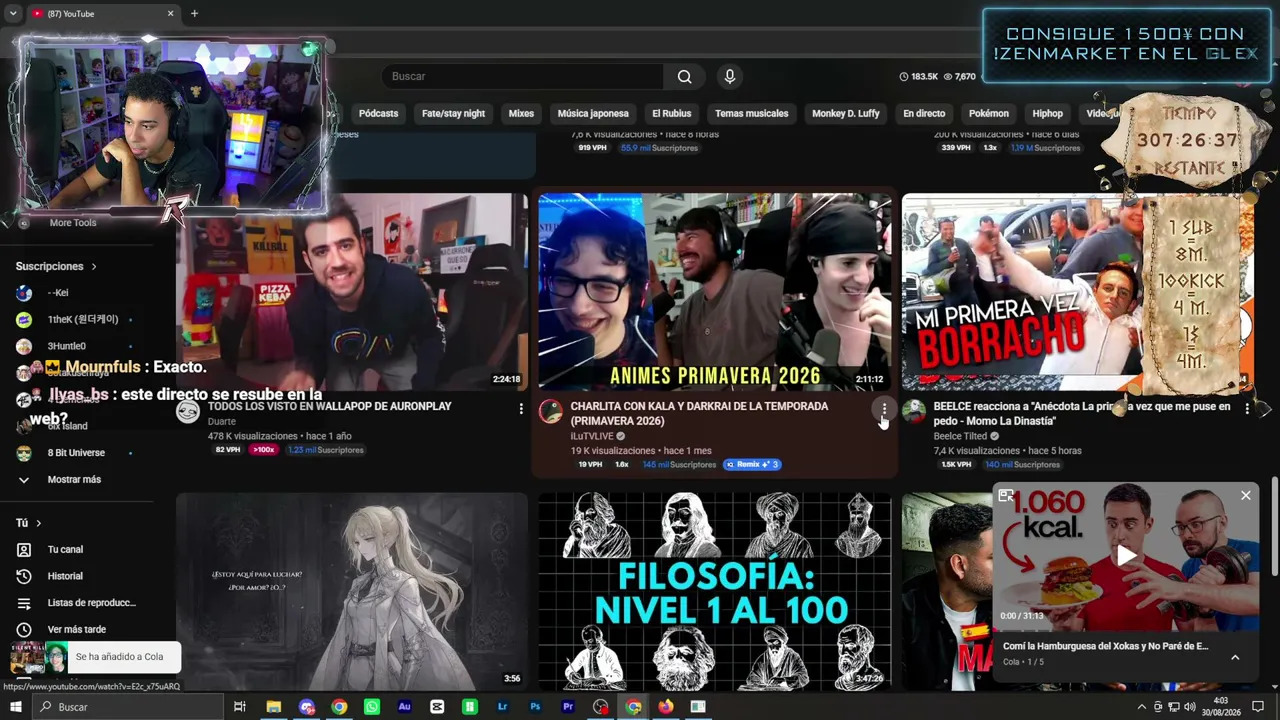This screenshot has width=1280, height=720.
Task: Select the Fate/stay night filter chip
Action: tap(453, 113)
